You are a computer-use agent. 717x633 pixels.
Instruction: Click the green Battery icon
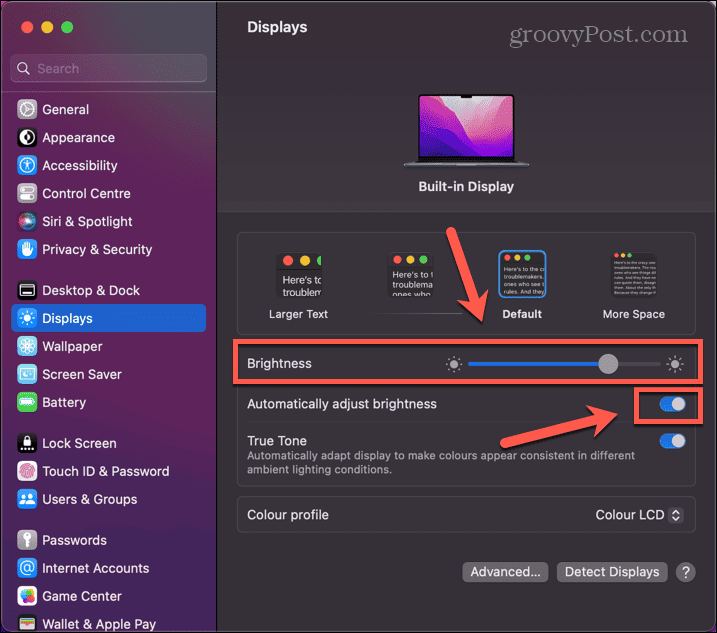(27, 402)
